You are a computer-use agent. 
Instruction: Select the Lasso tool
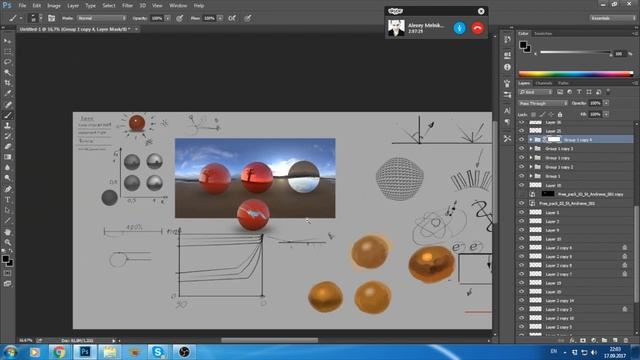point(7,62)
